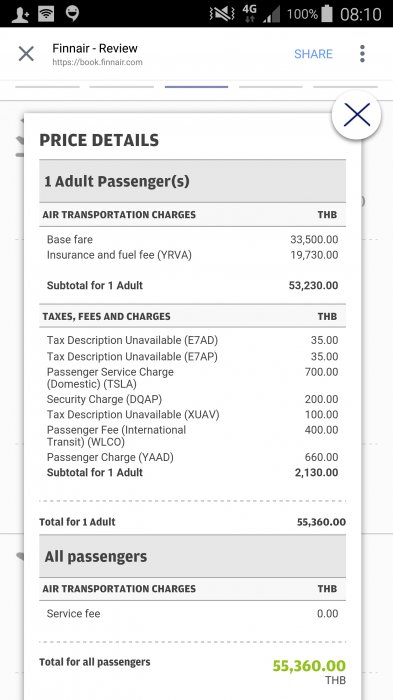Tap the battery status icon

click(326, 14)
